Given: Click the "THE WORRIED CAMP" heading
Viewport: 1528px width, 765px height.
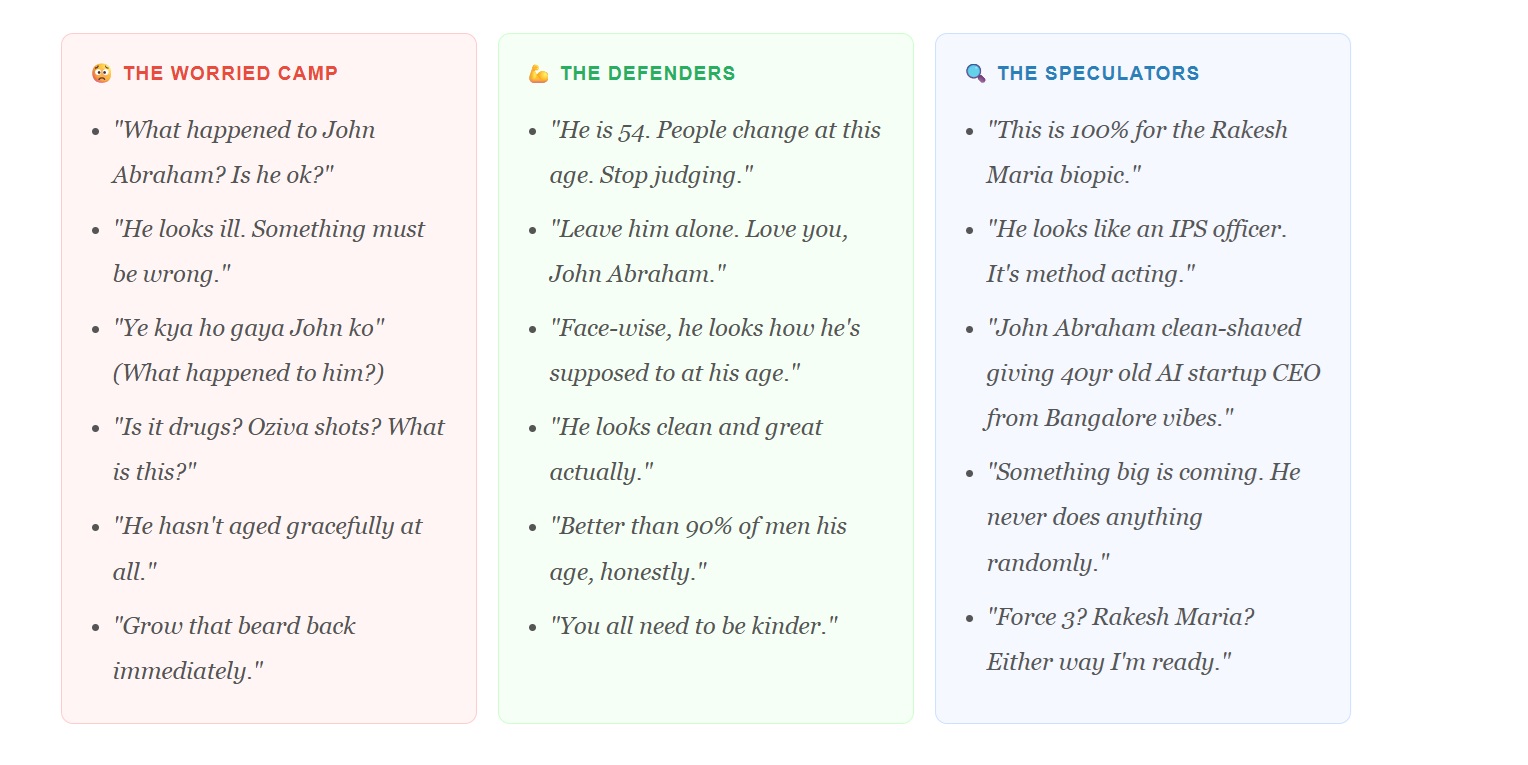Looking at the screenshot, I should coord(230,73).
